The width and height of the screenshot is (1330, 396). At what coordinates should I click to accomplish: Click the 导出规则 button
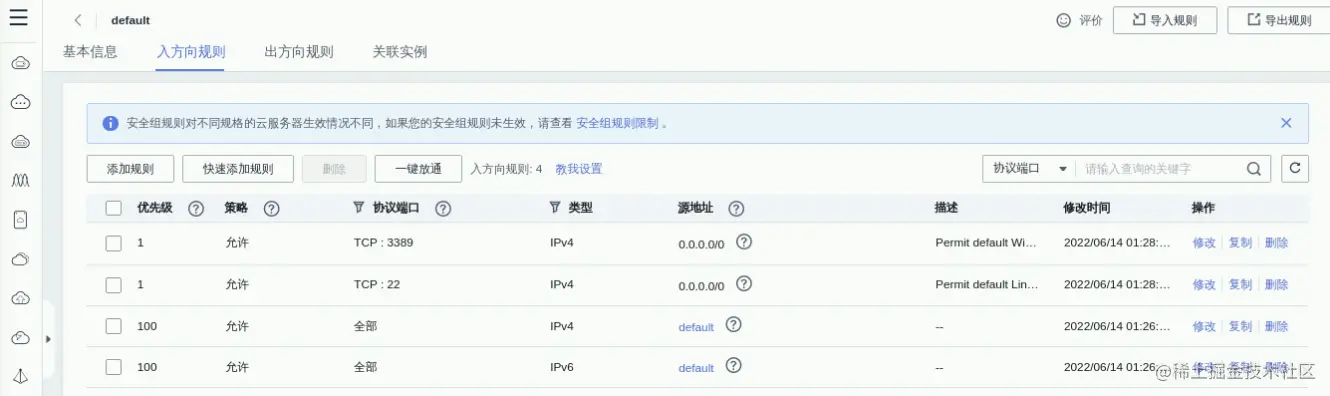tap(1278, 20)
